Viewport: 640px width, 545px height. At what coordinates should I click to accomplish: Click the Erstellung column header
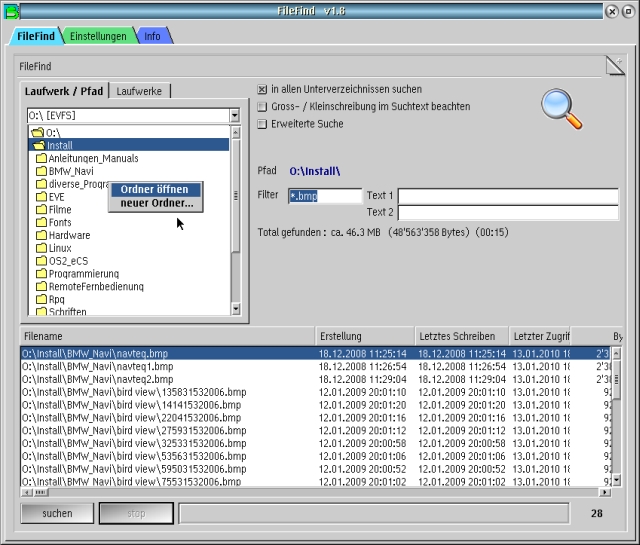click(x=363, y=336)
